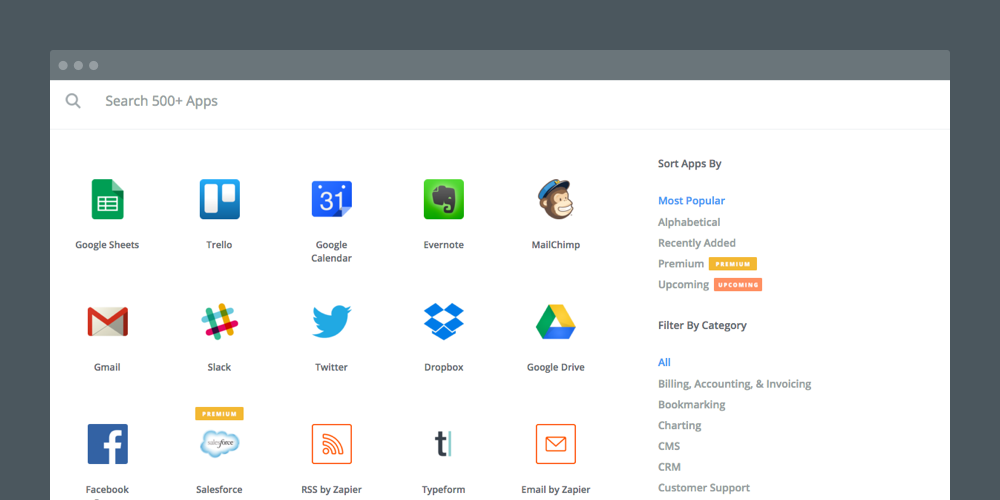The image size is (1000, 500).
Task: Click the Google Calendar label text
Action: point(332,251)
